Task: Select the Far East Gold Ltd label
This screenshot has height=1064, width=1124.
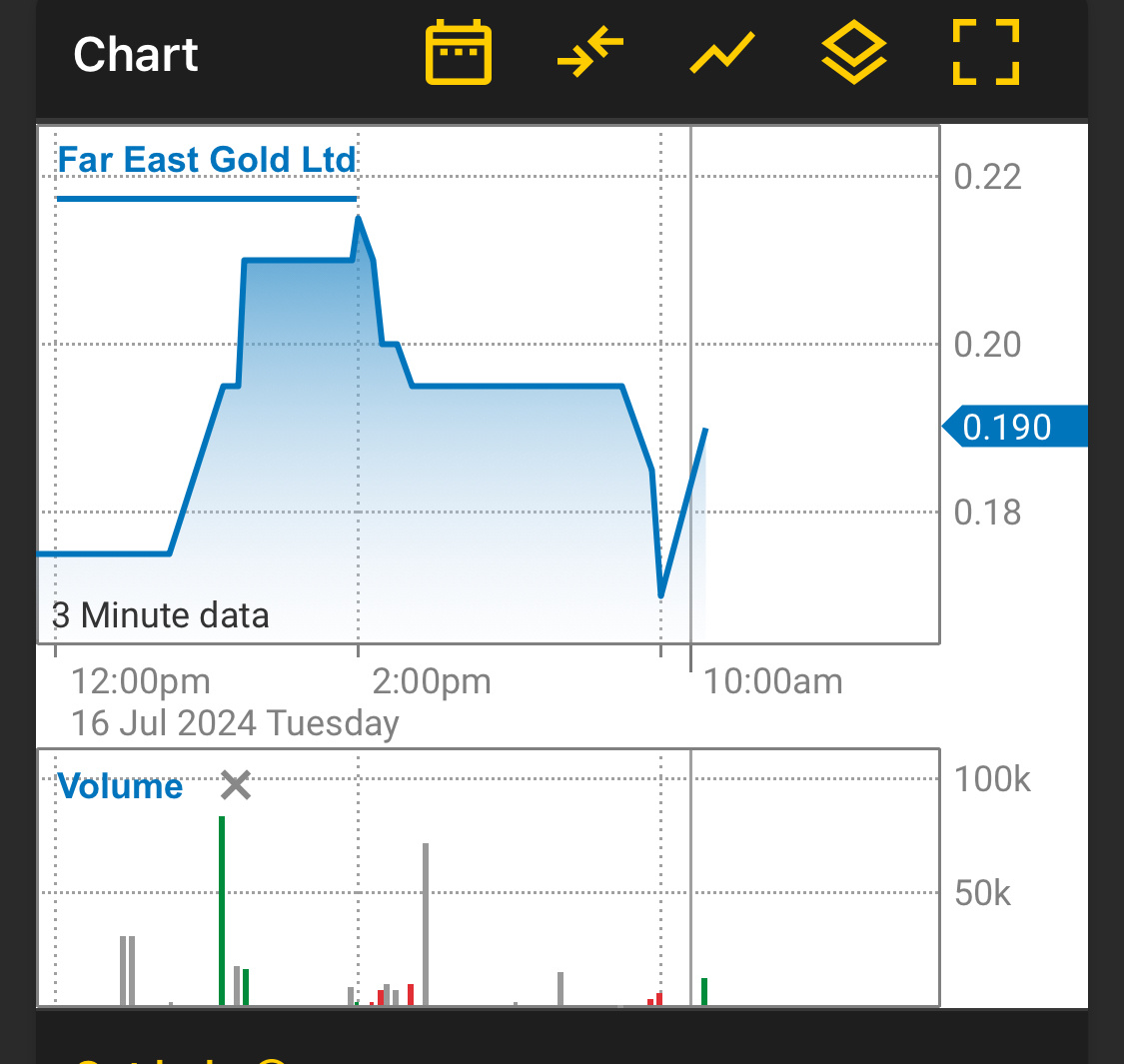Action: (x=207, y=159)
